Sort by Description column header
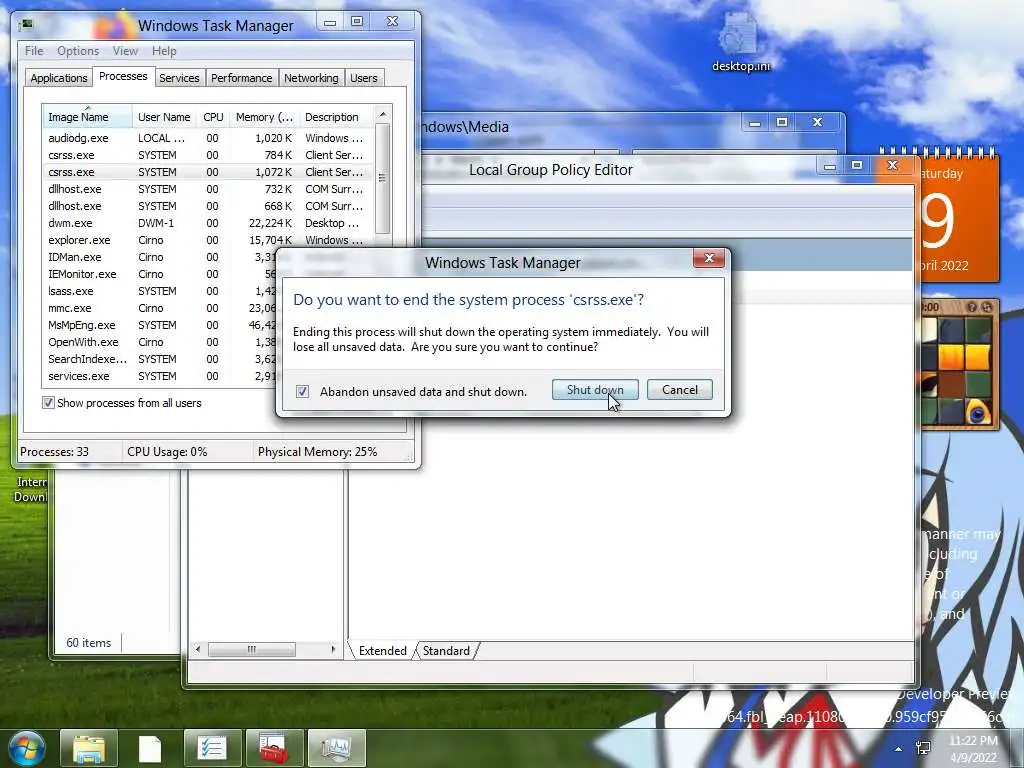Screen dimensions: 1024x768 click(x=336, y=117)
